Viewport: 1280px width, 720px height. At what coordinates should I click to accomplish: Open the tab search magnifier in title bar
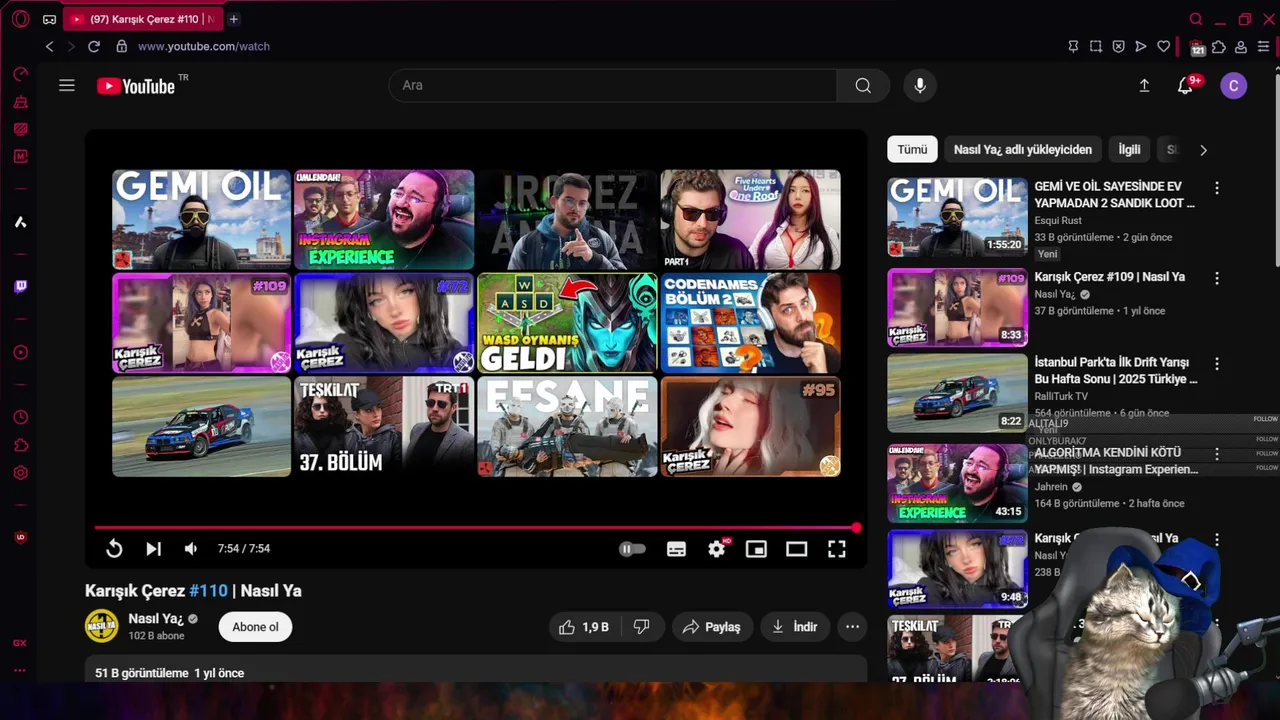point(1196,19)
